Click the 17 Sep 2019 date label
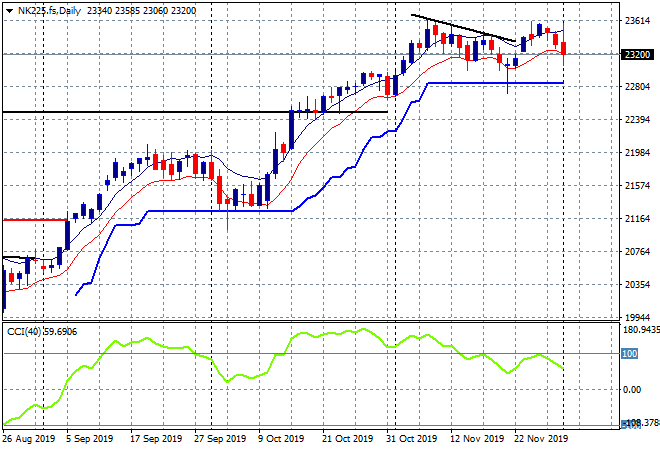 pos(156,439)
